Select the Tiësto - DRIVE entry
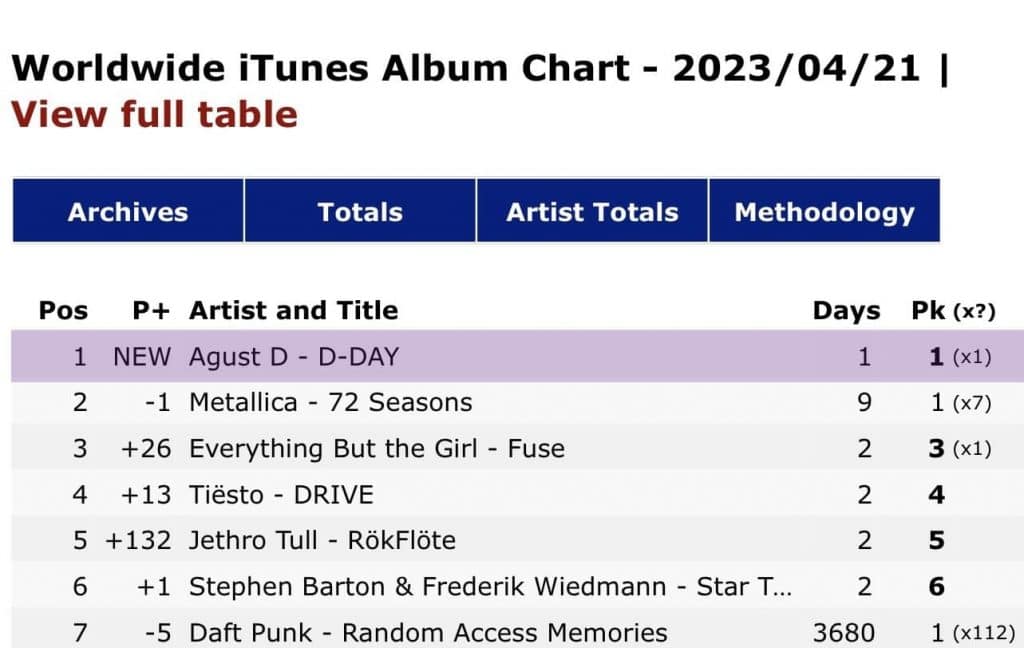This screenshot has height=648, width=1024. pyautogui.click(x=281, y=495)
